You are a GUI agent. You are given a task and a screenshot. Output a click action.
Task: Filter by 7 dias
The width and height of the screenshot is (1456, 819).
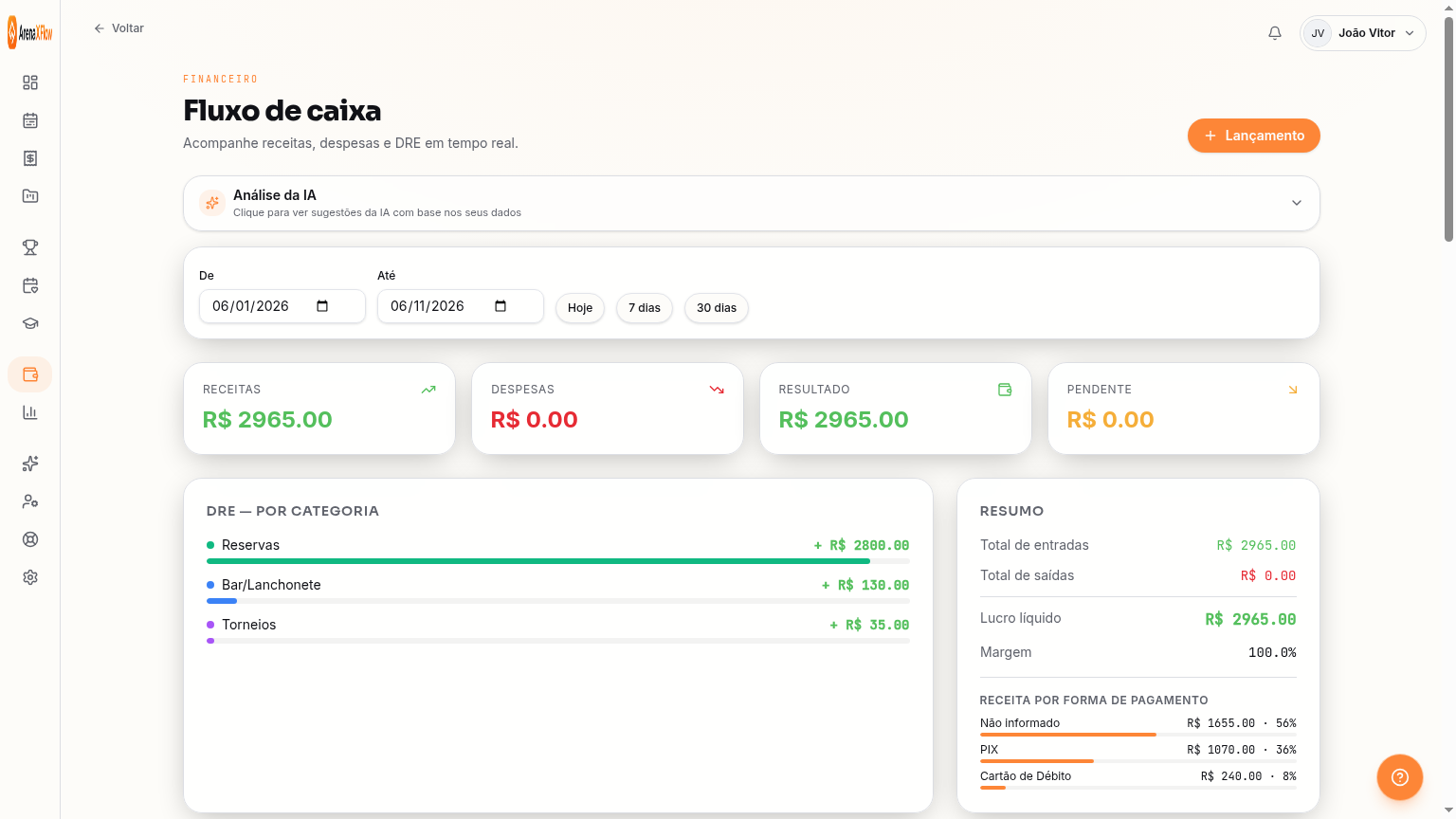(645, 308)
